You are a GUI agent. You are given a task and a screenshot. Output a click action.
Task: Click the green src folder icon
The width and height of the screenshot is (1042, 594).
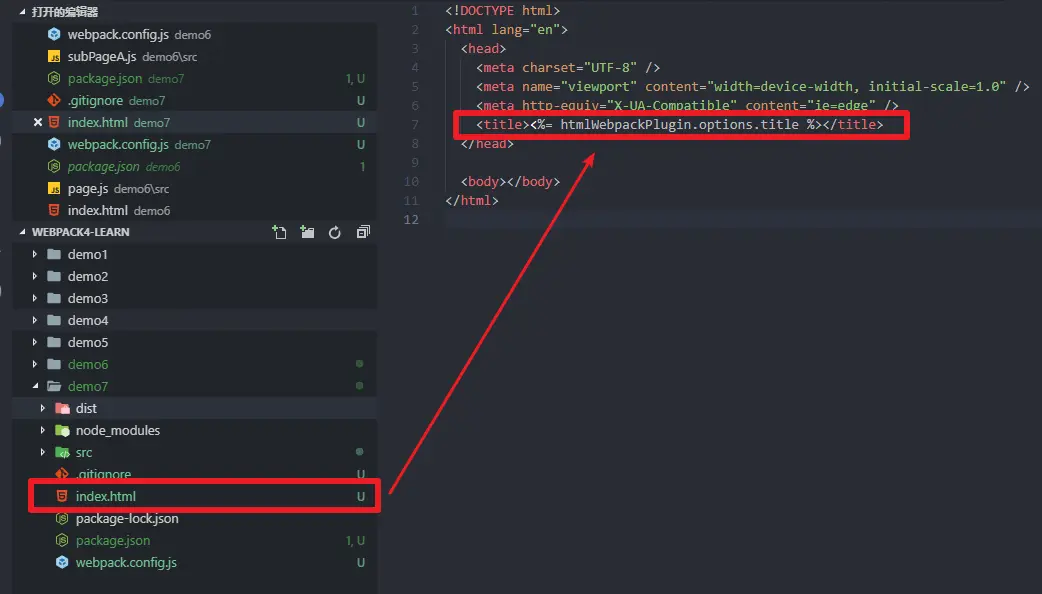pyautogui.click(x=62, y=452)
